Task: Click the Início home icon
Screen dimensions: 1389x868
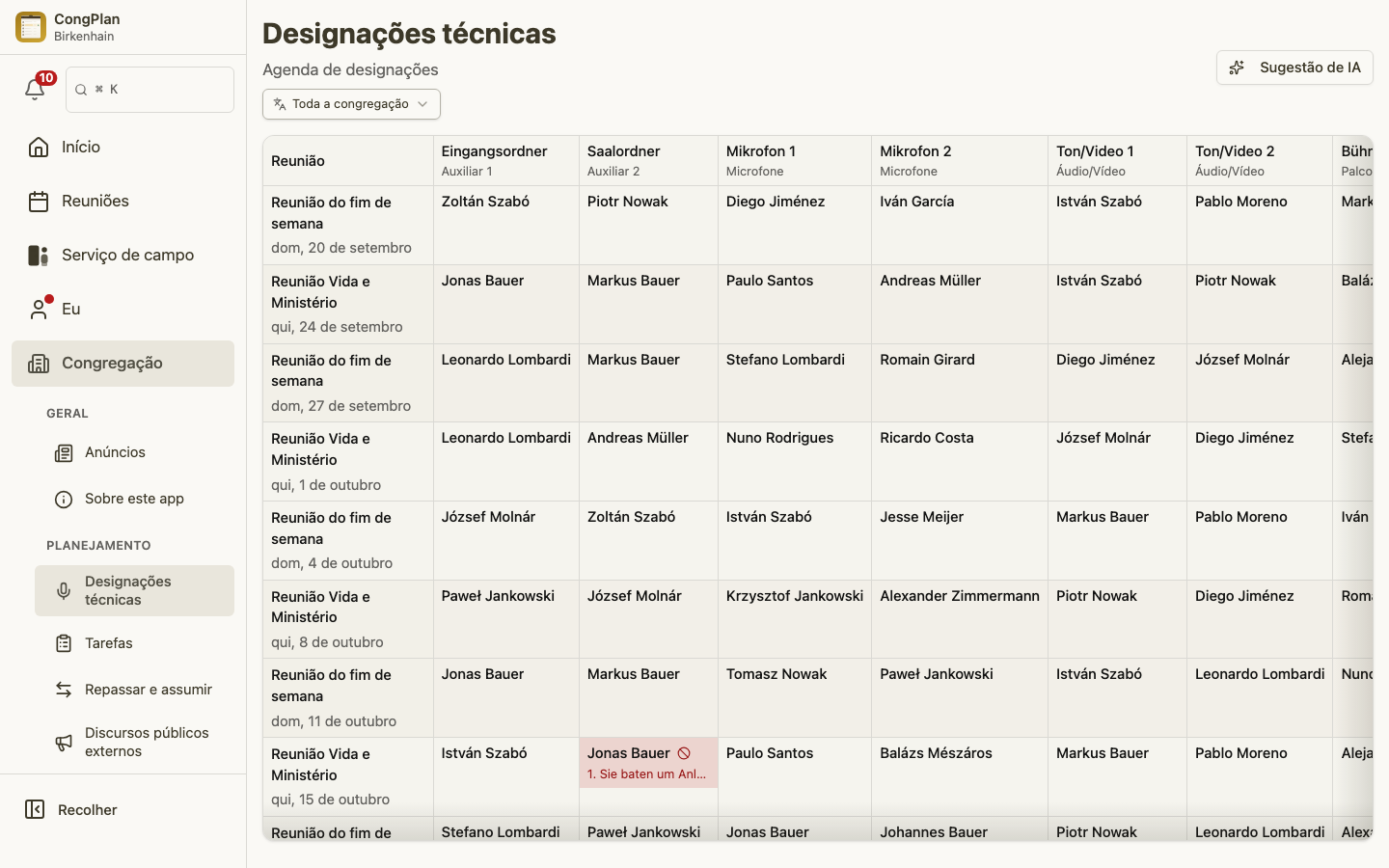Action: coord(39,148)
